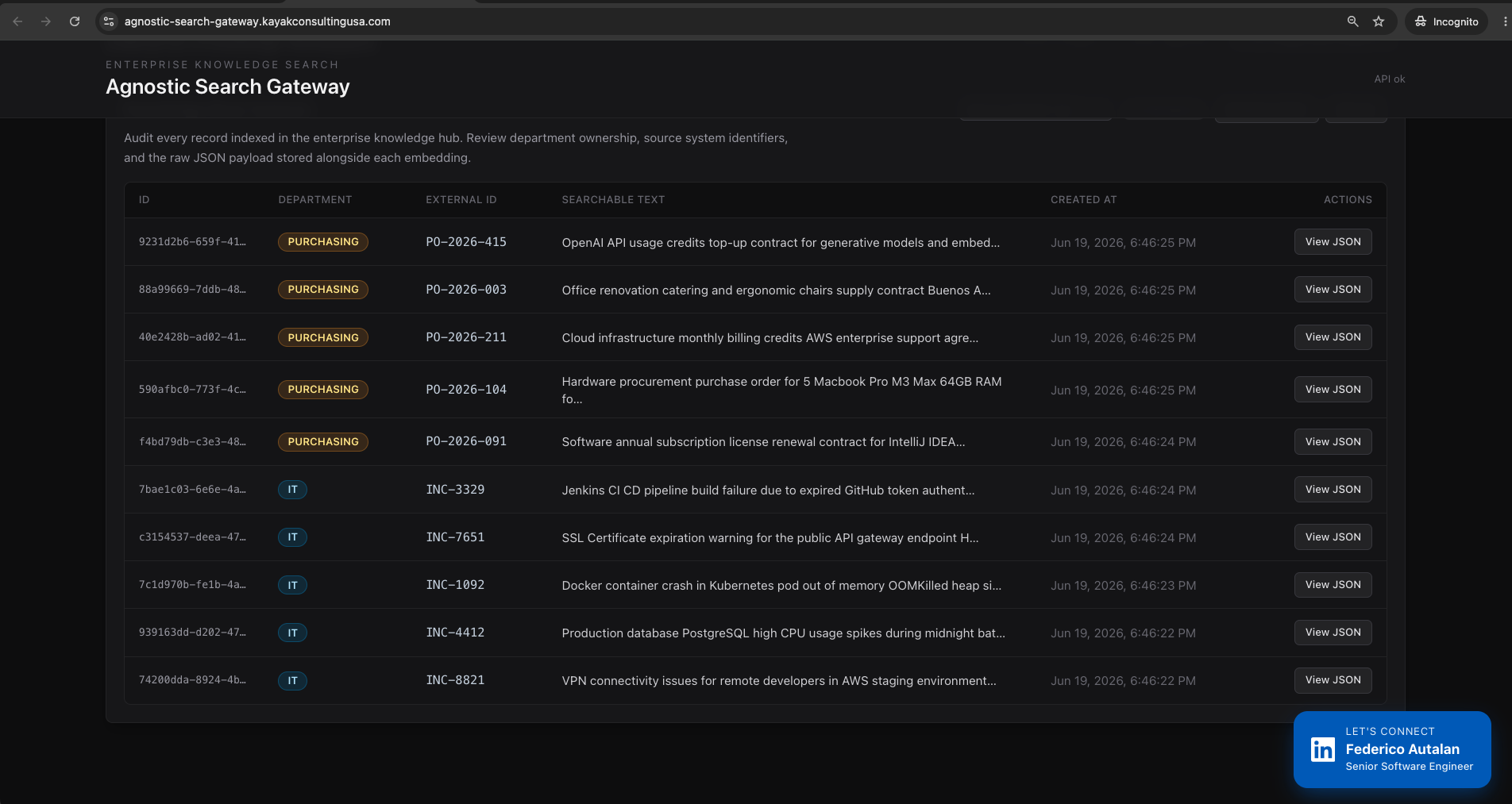This screenshot has width=1512, height=804.
Task: Select record ID 74200dda-8924-4b…
Action: click(x=192, y=680)
